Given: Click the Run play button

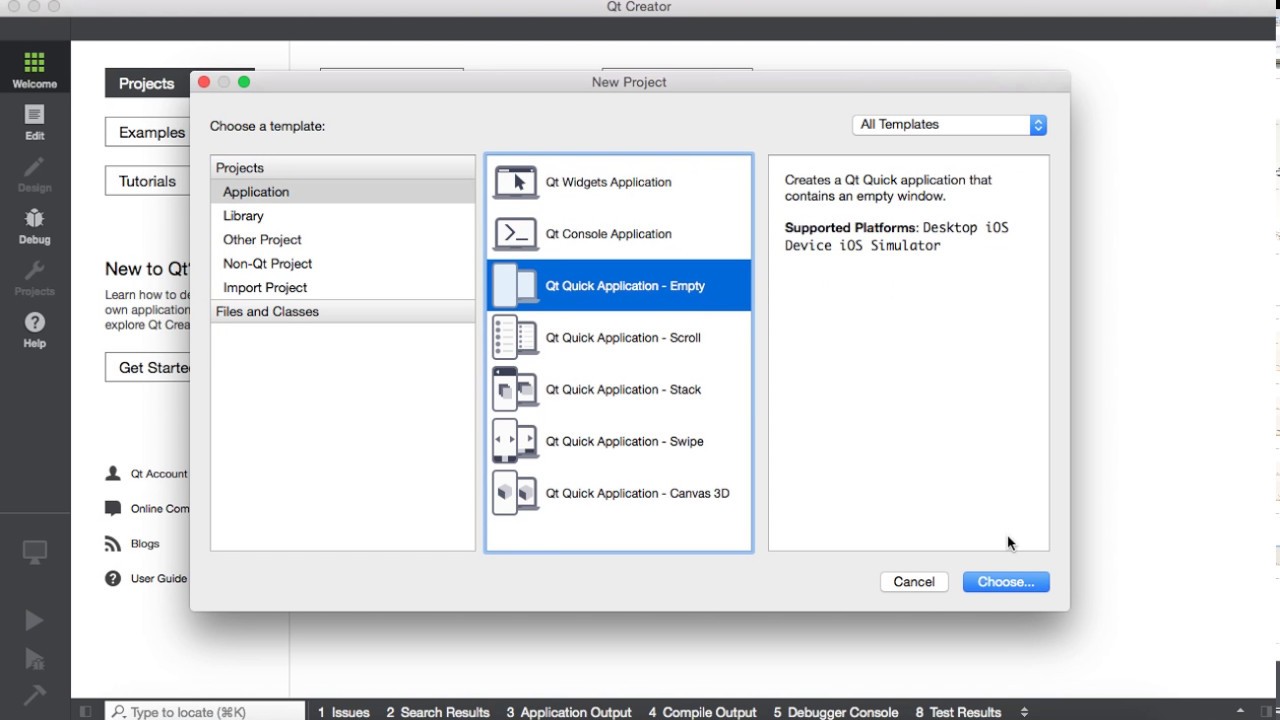Looking at the screenshot, I should 34,621.
